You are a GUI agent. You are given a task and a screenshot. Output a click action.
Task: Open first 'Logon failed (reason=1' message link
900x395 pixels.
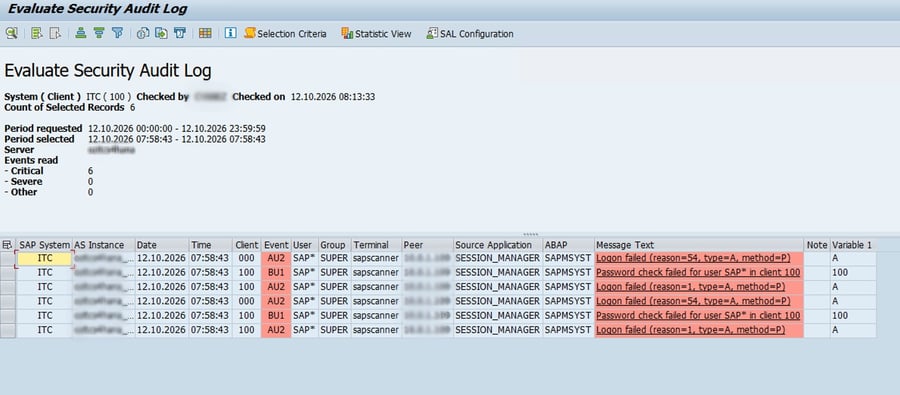(690, 287)
